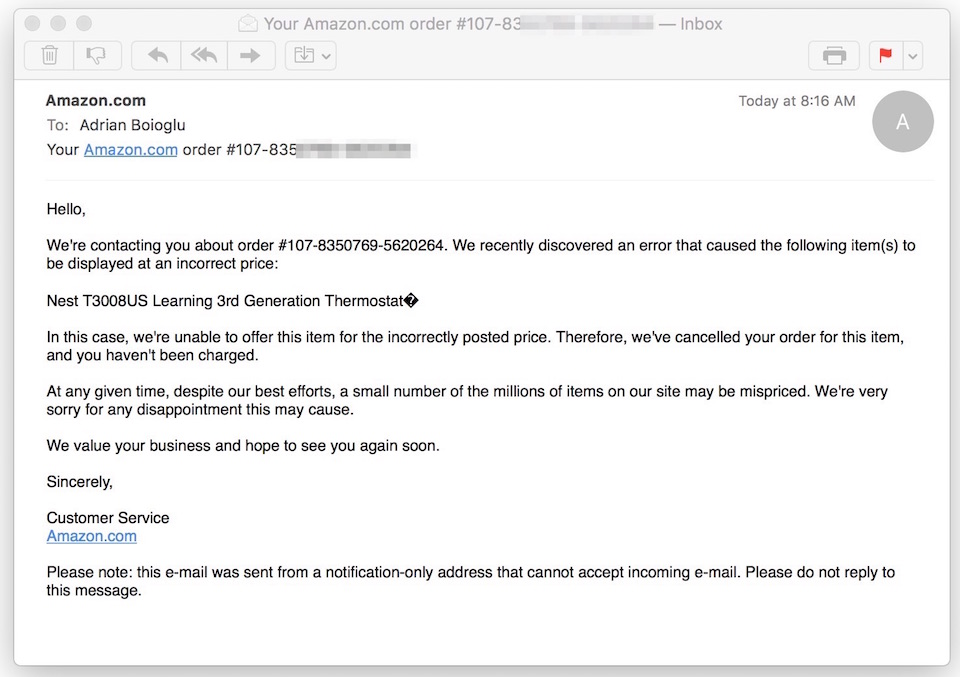This screenshot has width=960, height=677.
Task: Expand the flag color dropdown arrow
Action: [x=912, y=56]
